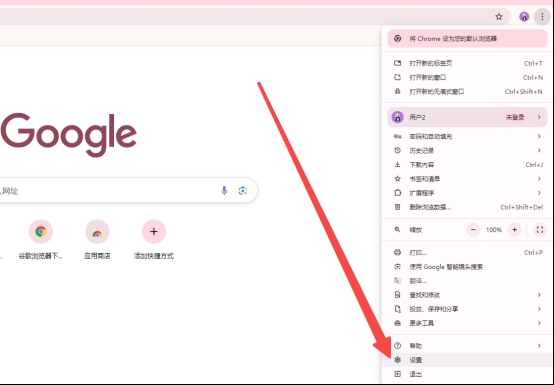Expand the 用户2 profile submenu
554x385 pixels.
(467, 117)
